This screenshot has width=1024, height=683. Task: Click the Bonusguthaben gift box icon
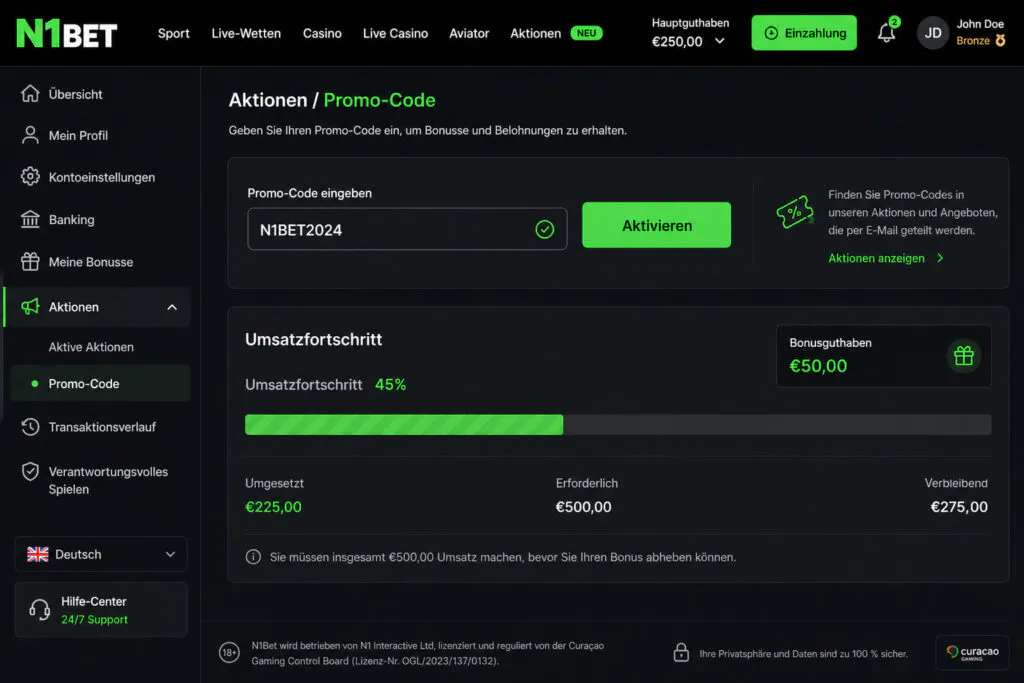[x=963, y=356]
